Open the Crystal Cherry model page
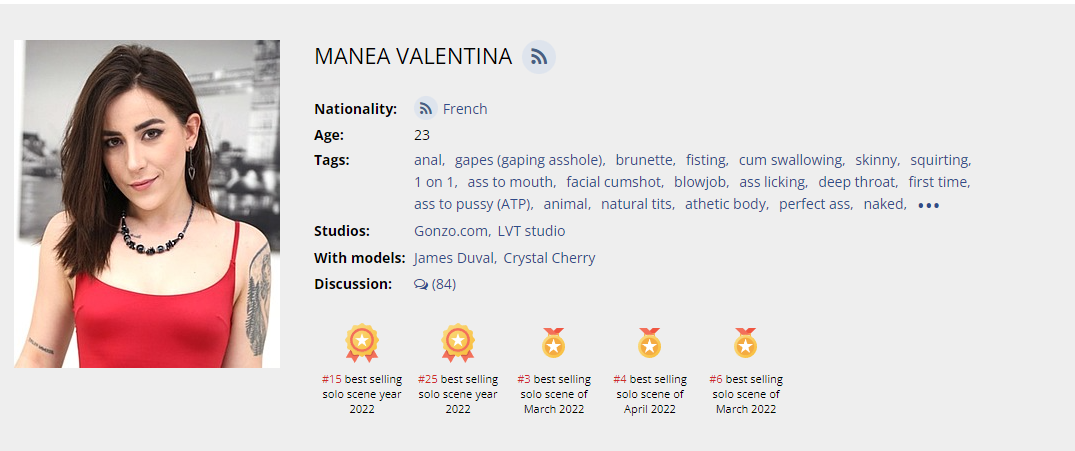The width and height of the screenshot is (1075, 451). pos(549,258)
